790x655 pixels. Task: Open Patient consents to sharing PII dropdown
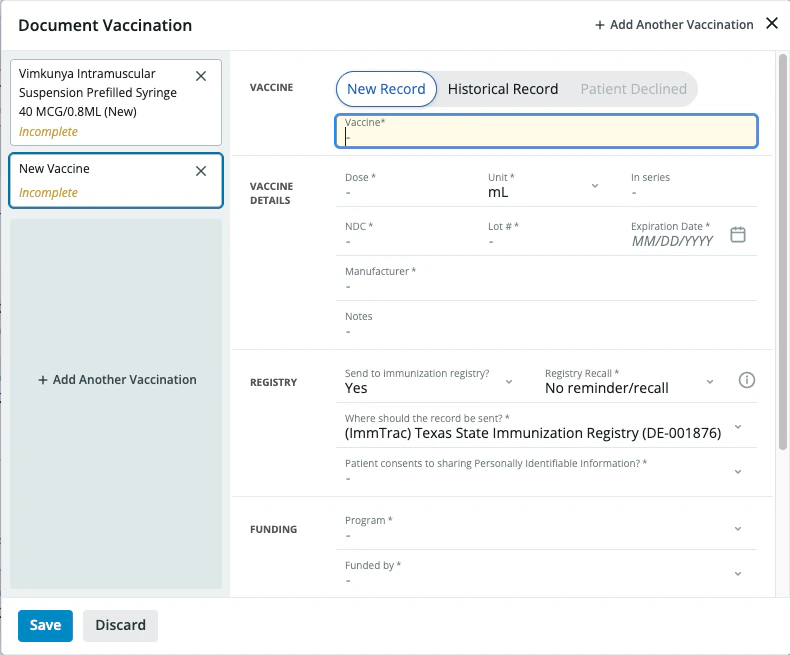click(x=547, y=471)
